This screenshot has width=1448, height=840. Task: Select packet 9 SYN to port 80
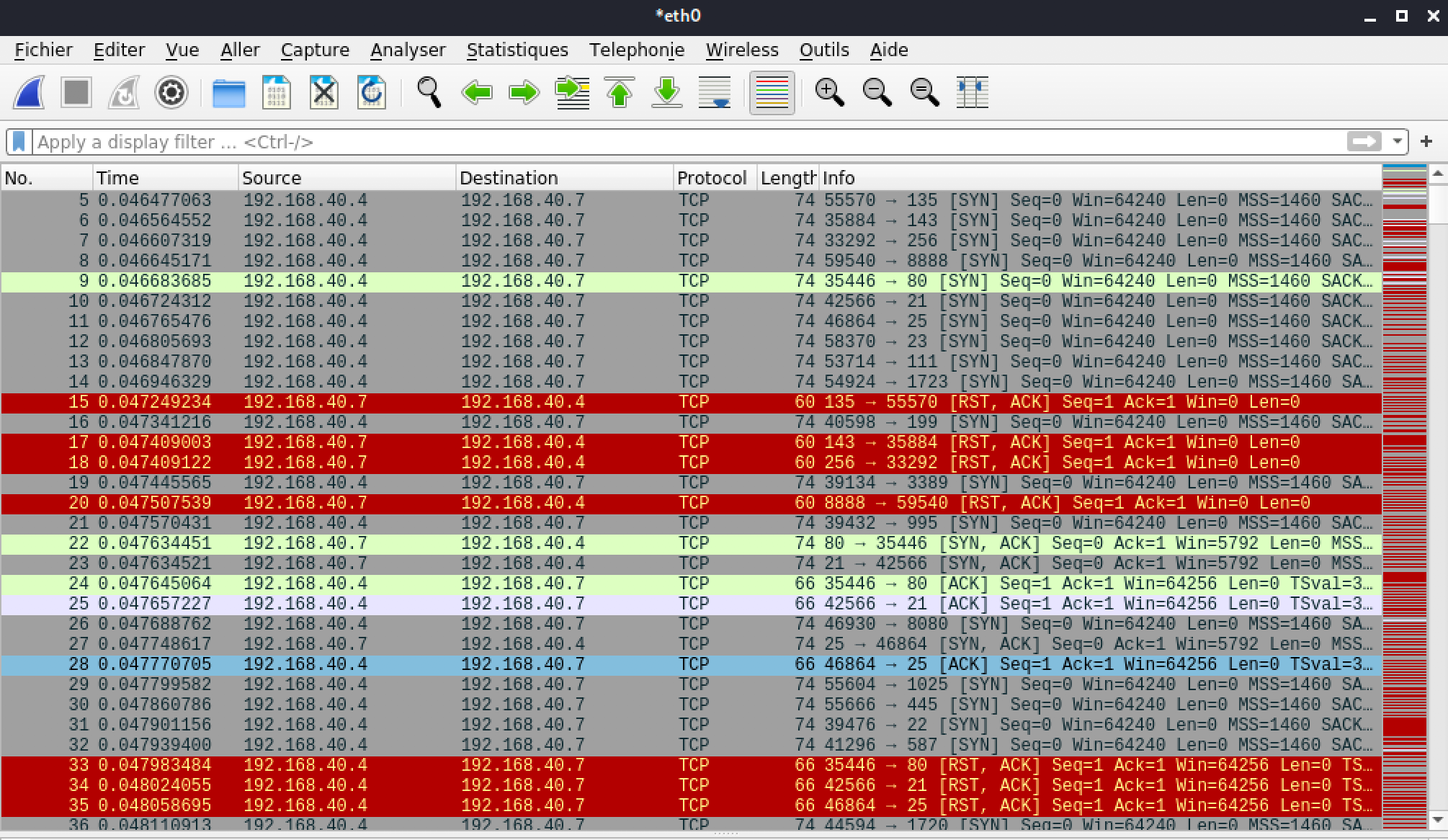click(691, 281)
